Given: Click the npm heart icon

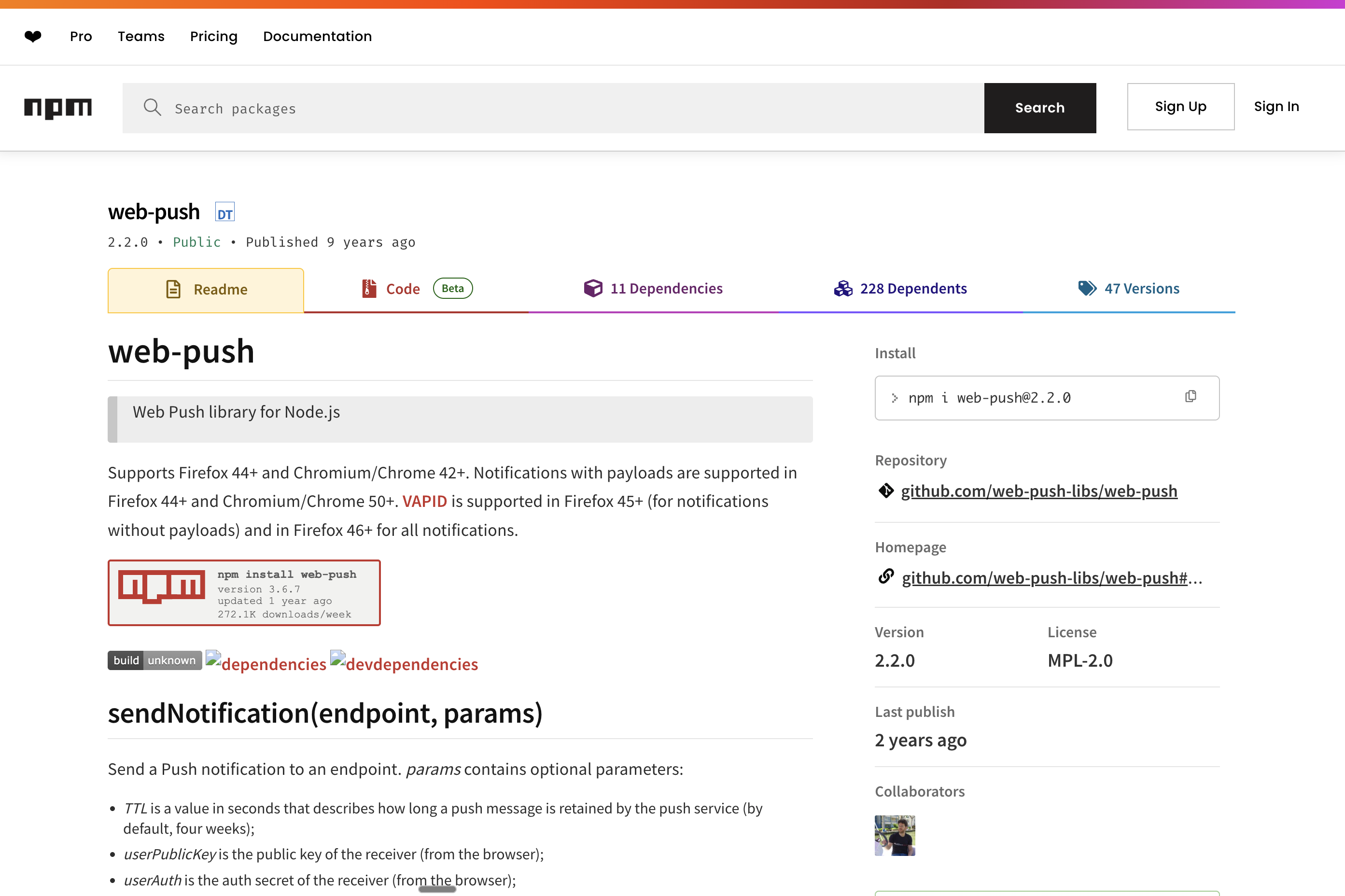Looking at the screenshot, I should click(x=32, y=36).
